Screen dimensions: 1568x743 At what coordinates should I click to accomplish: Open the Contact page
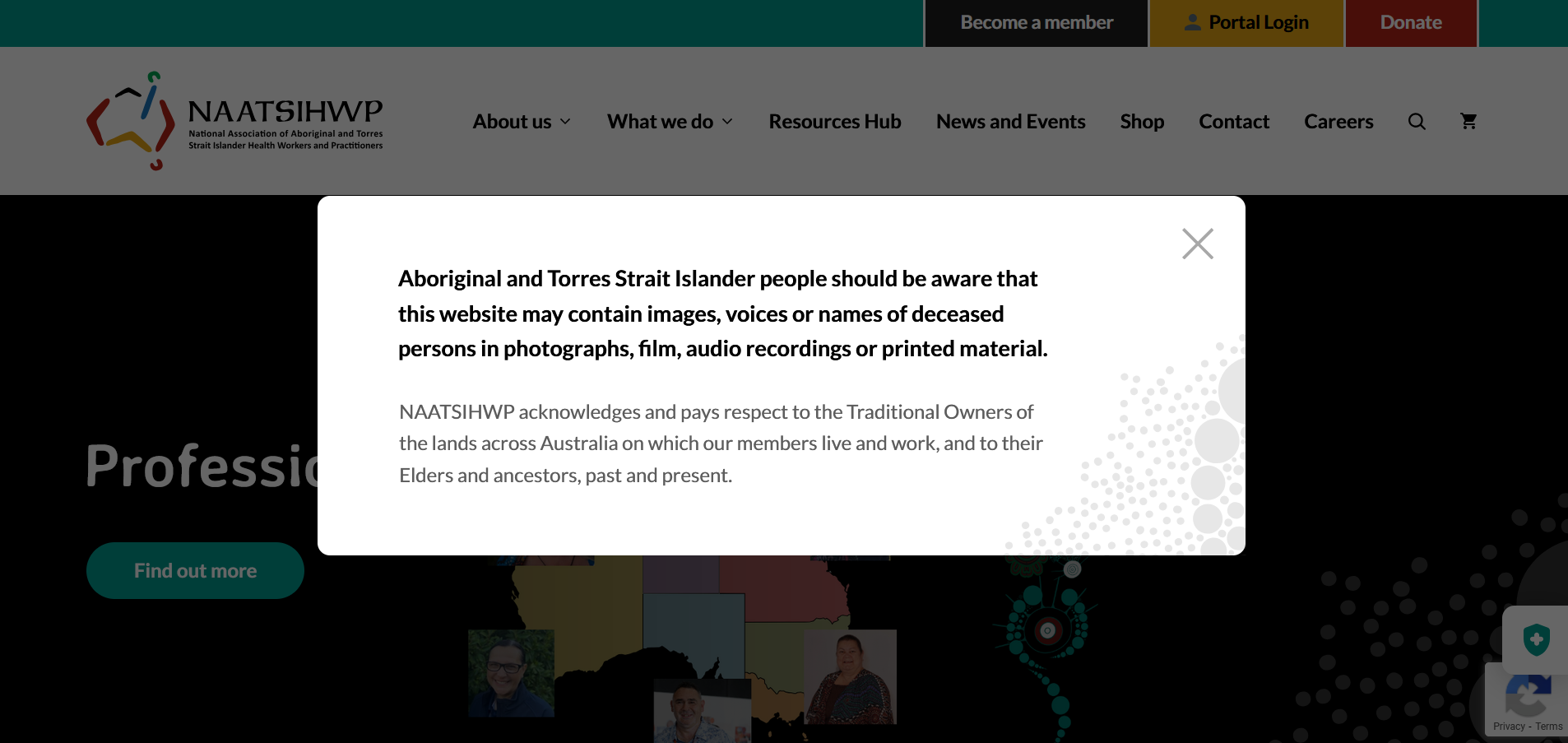1233,122
